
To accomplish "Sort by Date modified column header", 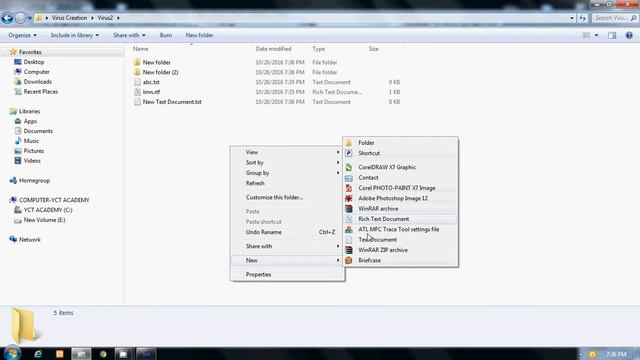I will pyautogui.click(x=273, y=49).
